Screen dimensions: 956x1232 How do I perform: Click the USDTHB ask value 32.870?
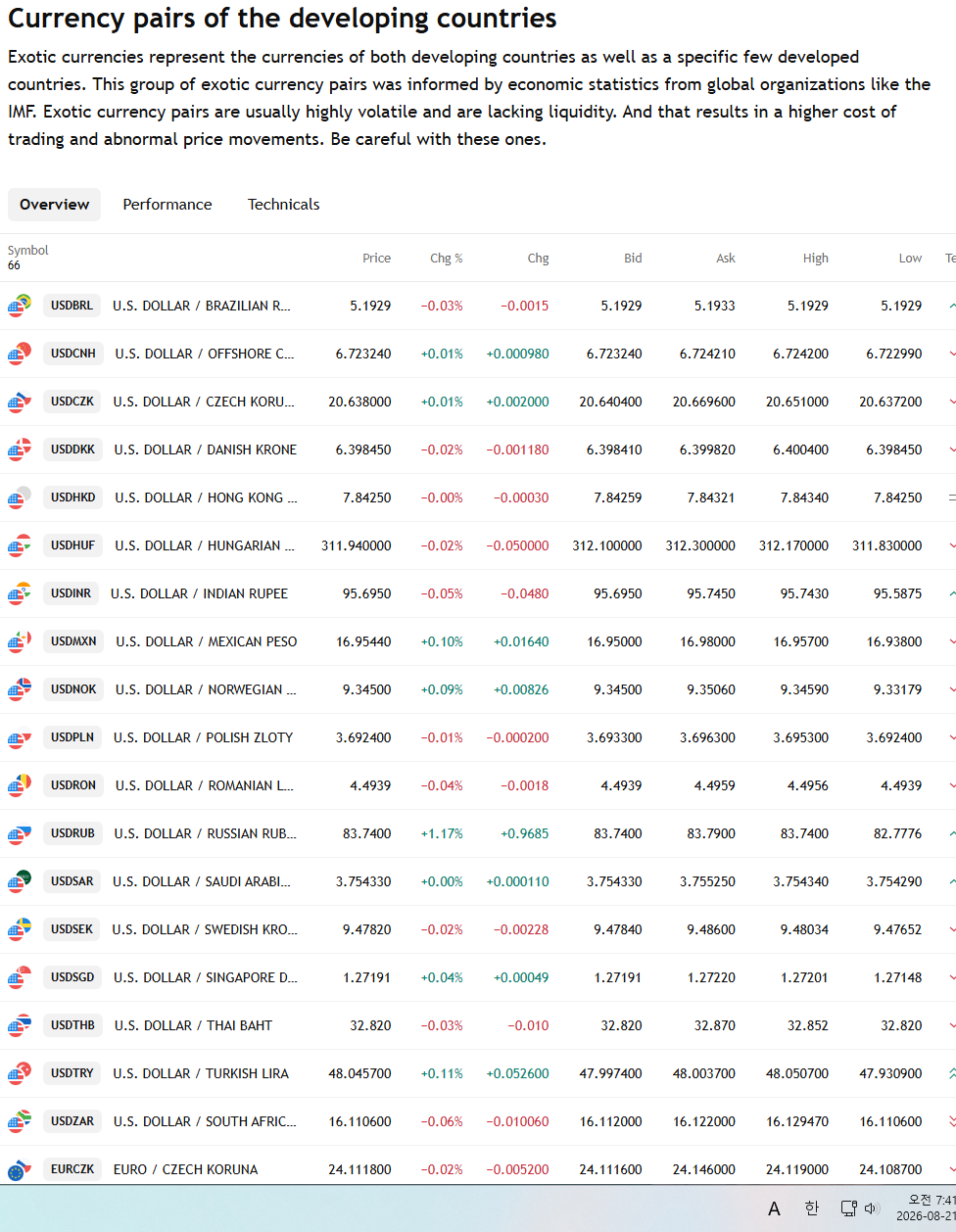(715, 1025)
